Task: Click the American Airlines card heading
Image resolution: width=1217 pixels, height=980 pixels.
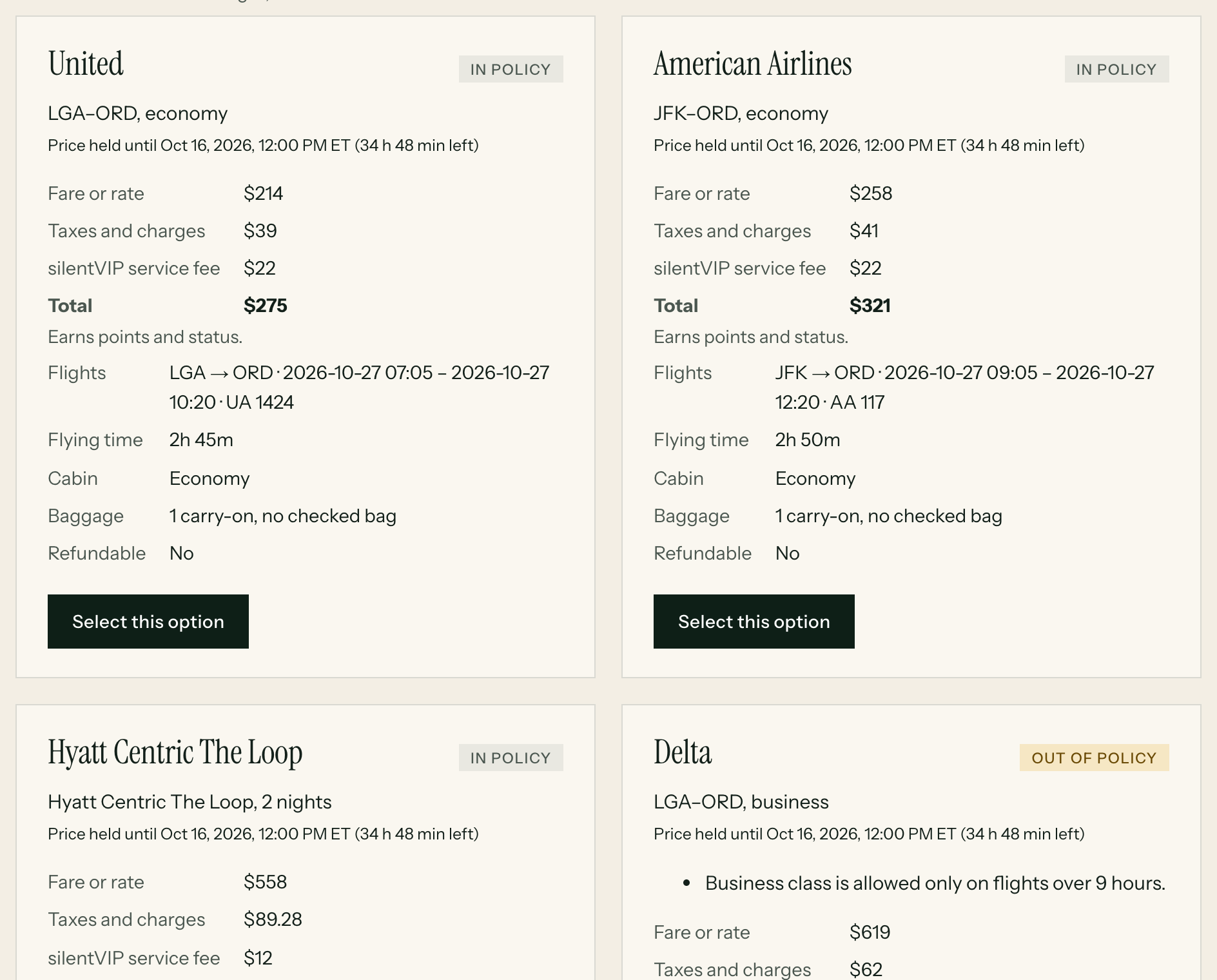Action: (x=753, y=64)
